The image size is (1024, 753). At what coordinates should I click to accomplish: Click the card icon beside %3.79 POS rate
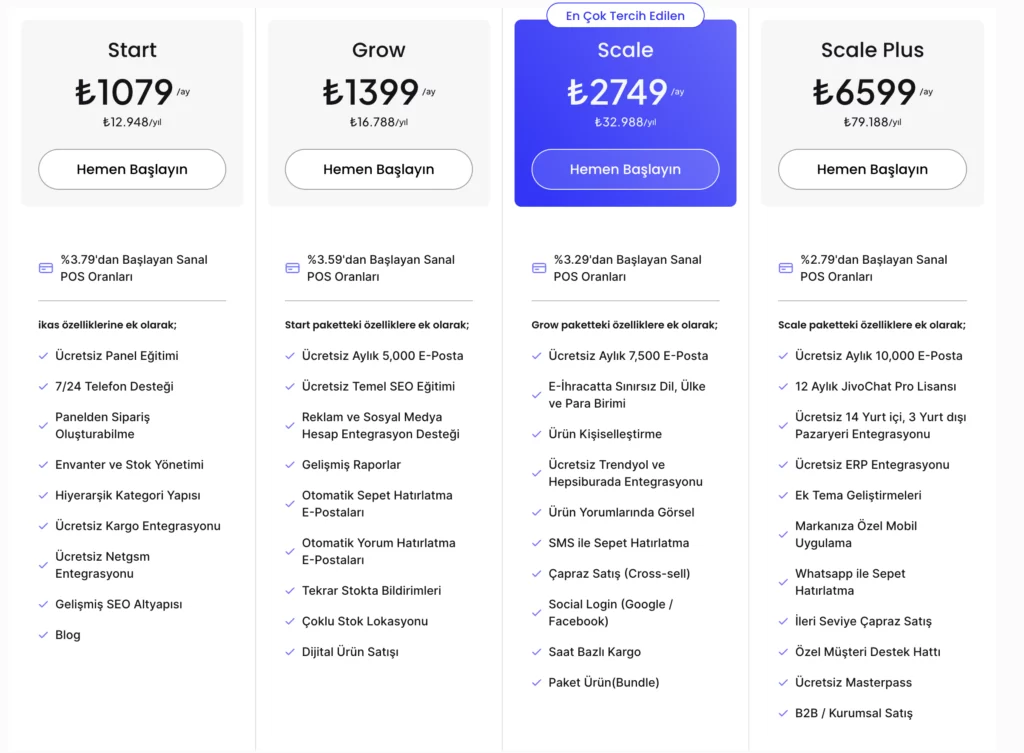coord(46,268)
